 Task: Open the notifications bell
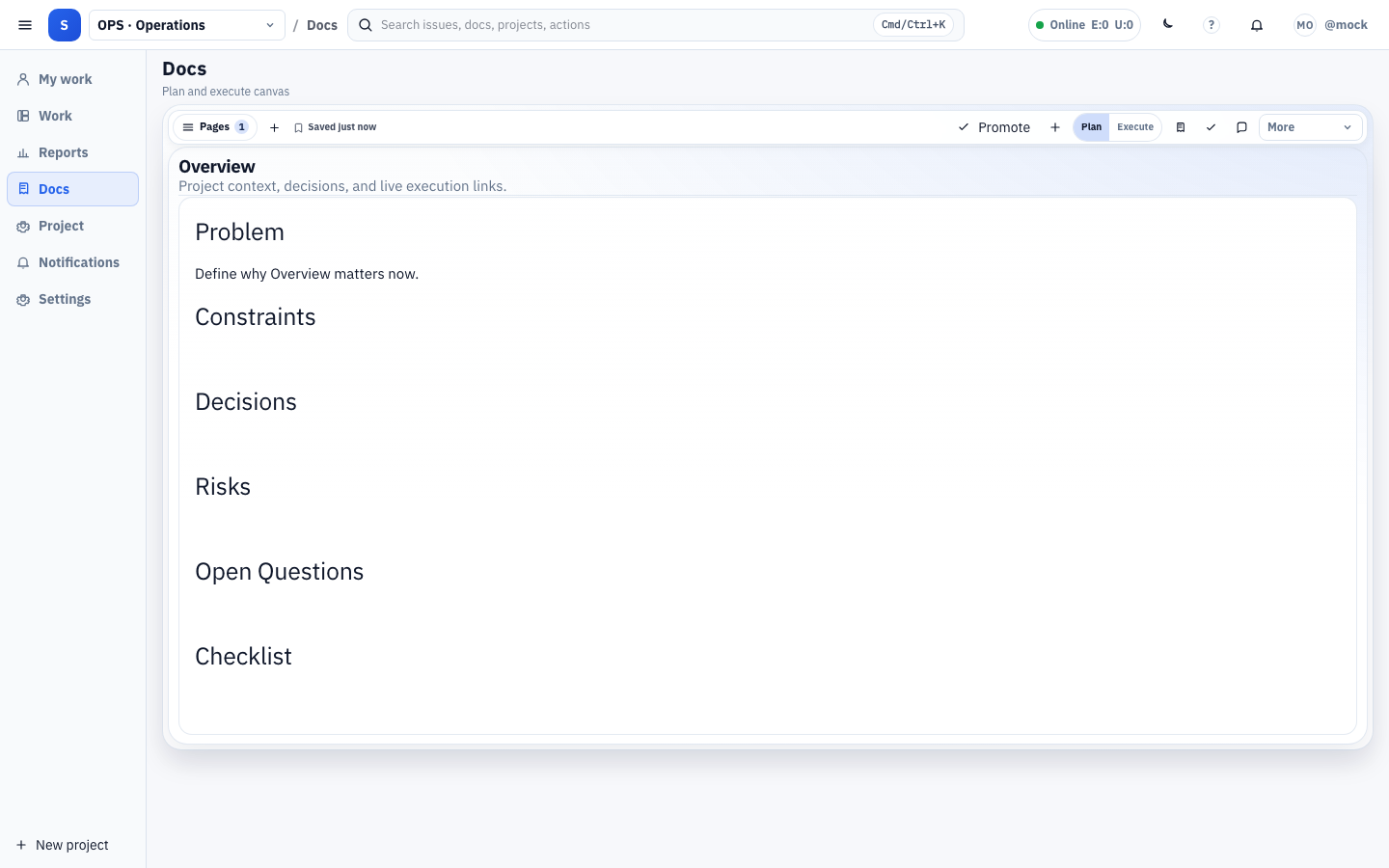pyautogui.click(x=1257, y=24)
